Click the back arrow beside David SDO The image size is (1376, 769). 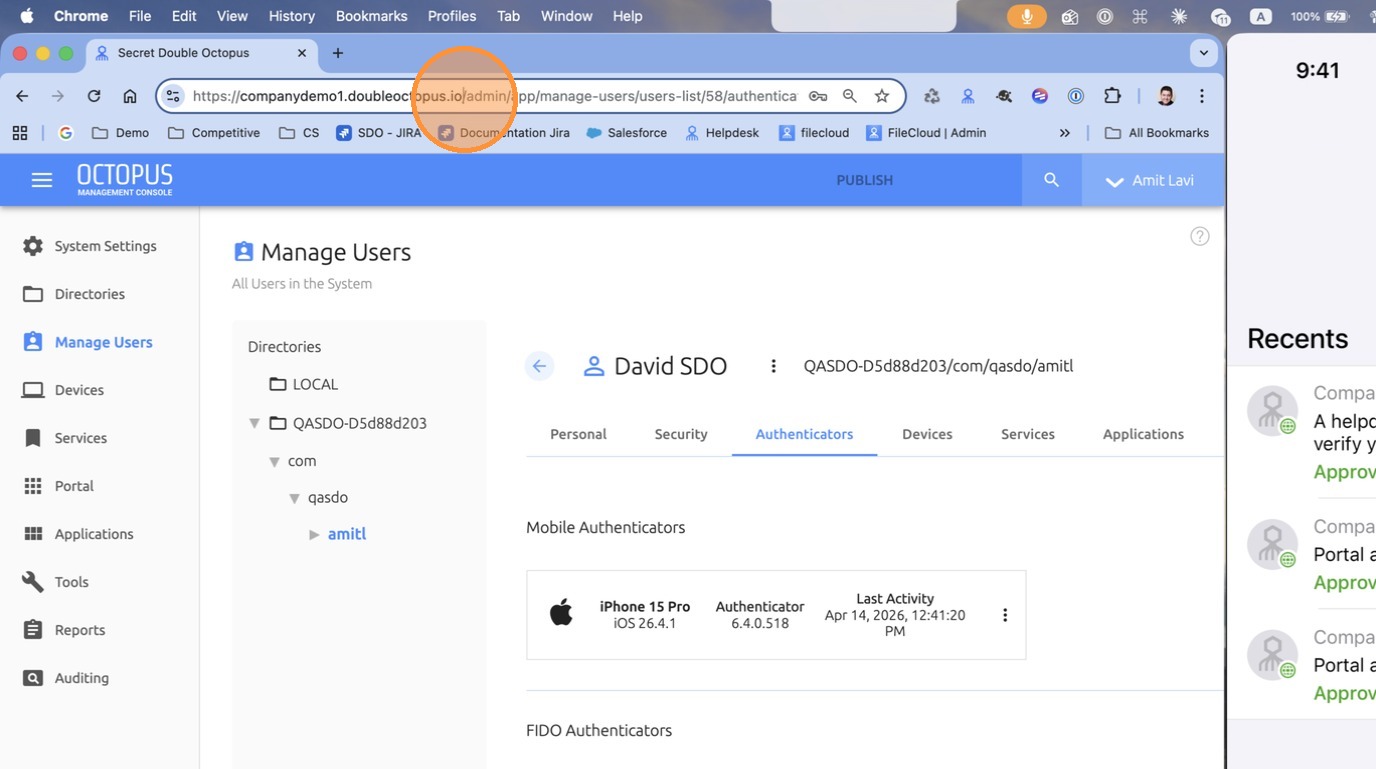pos(539,366)
